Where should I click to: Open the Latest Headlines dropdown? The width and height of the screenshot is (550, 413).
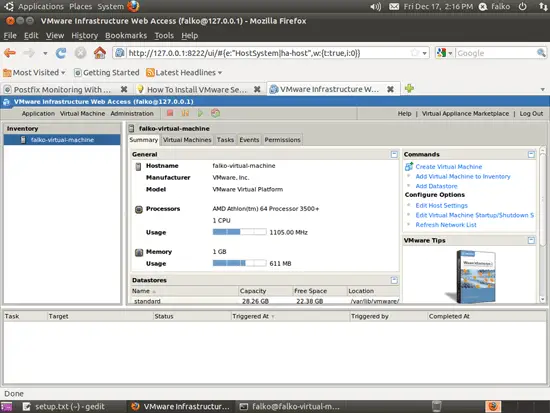point(185,73)
